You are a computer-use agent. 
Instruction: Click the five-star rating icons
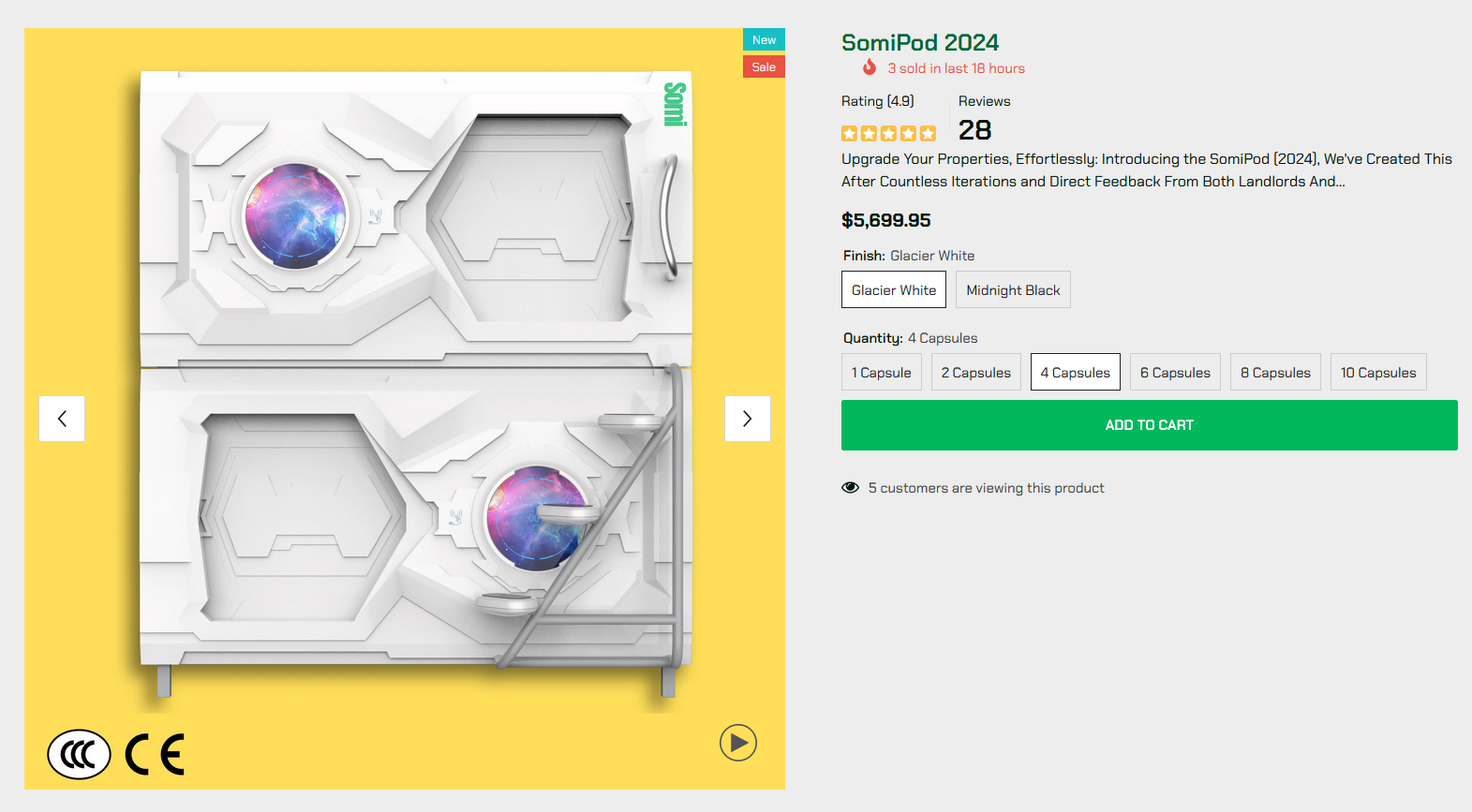tap(888, 134)
